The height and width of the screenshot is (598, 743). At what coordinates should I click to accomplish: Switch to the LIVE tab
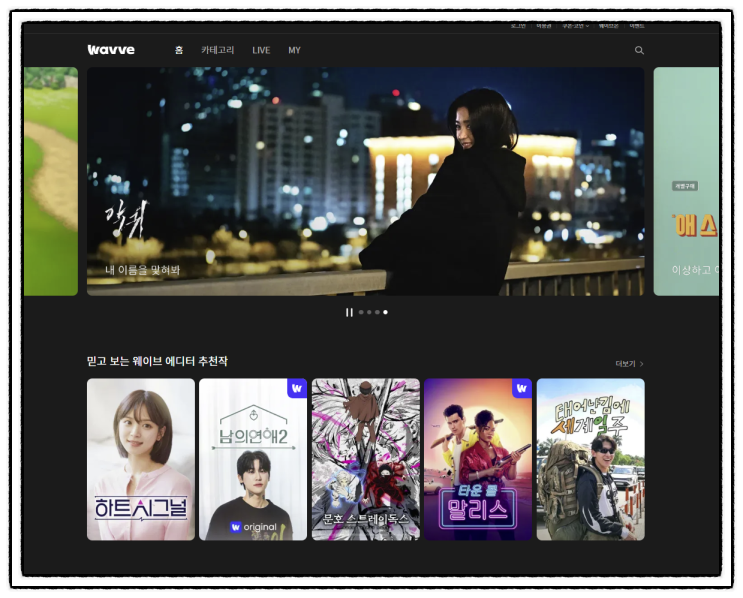(261, 50)
